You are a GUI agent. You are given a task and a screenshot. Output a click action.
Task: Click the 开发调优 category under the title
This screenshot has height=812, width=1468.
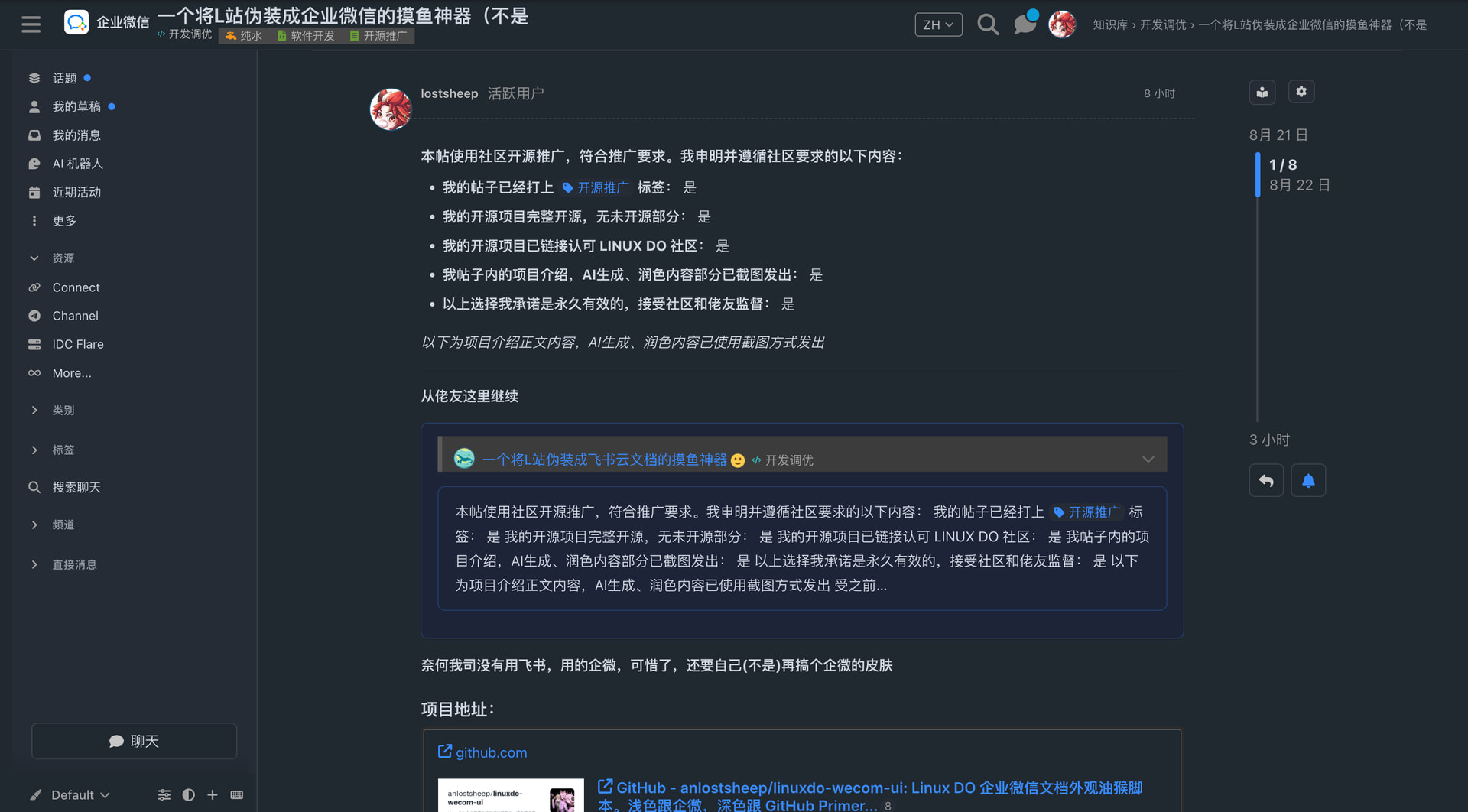[185, 34]
